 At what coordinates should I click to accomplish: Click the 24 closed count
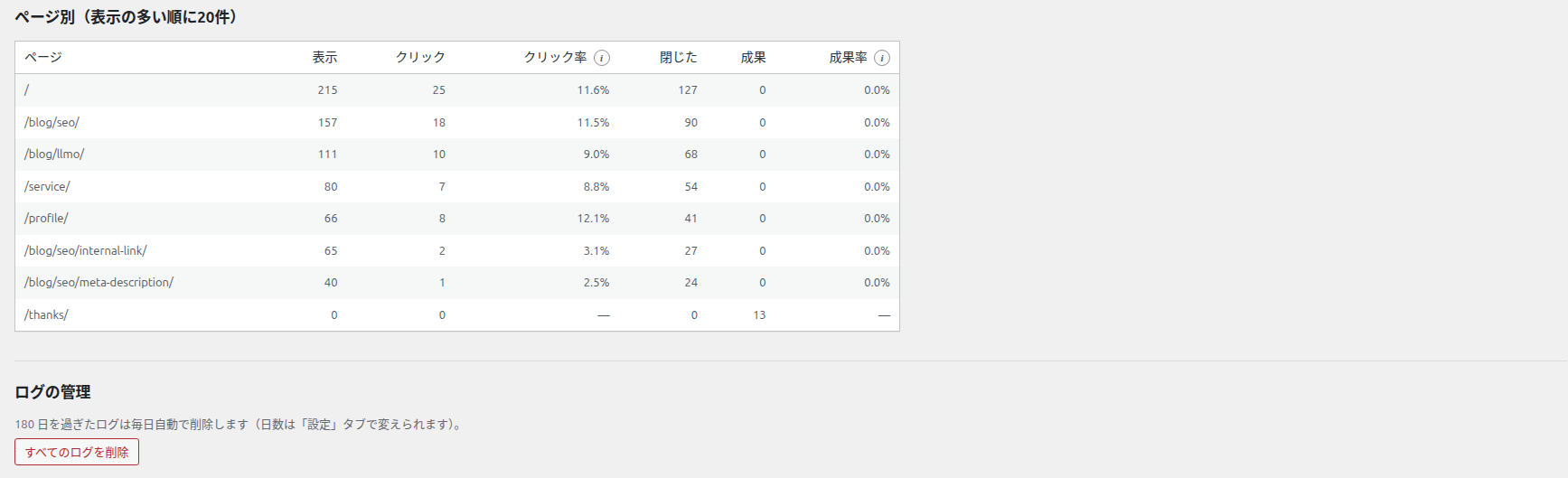691,283
